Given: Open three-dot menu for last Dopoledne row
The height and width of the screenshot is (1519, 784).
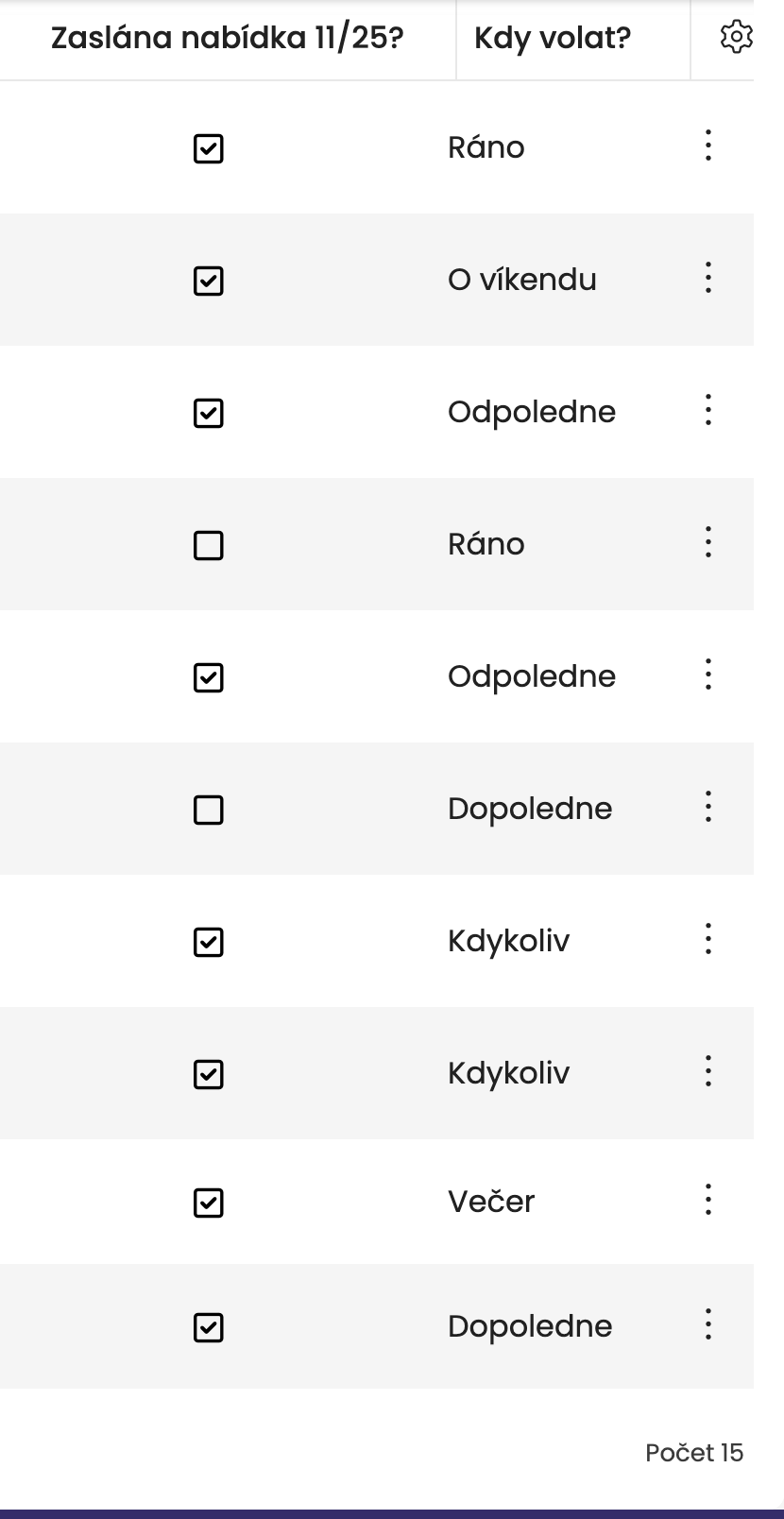Looking at the screenshot, I should pos(708,1325).
